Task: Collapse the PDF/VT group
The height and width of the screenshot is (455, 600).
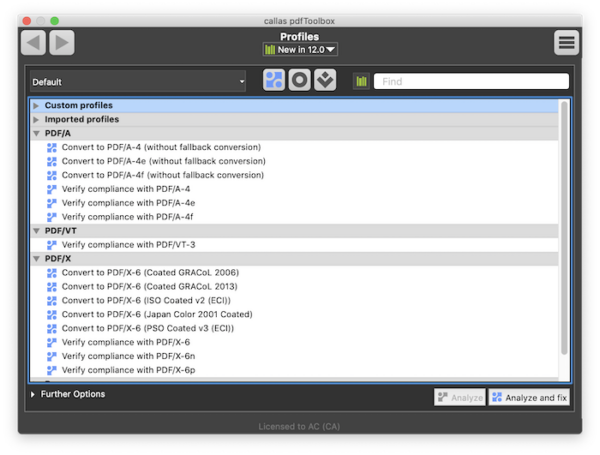Action: click(x=36, y=231)
